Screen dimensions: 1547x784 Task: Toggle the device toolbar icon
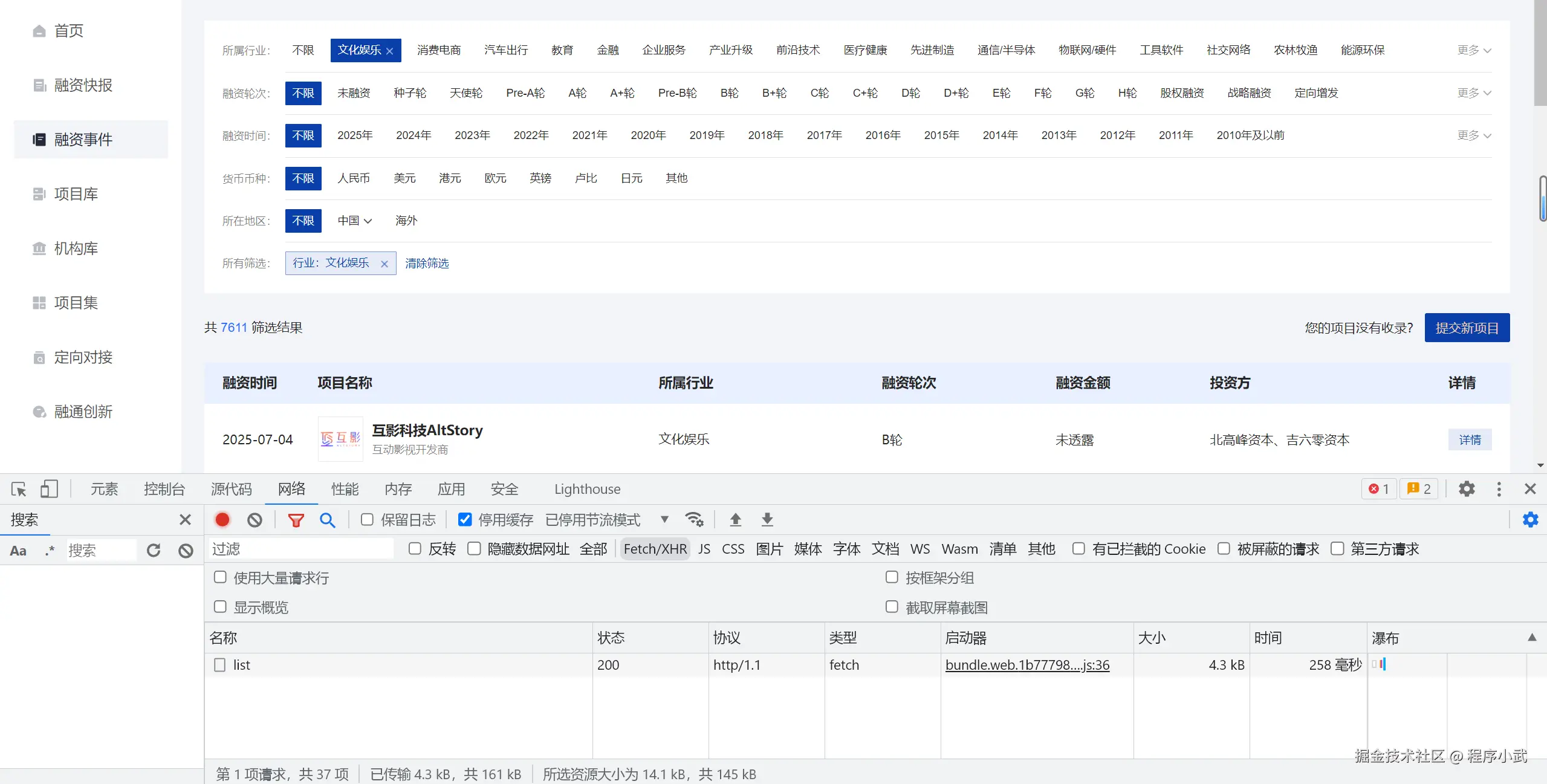coord(49,489)
